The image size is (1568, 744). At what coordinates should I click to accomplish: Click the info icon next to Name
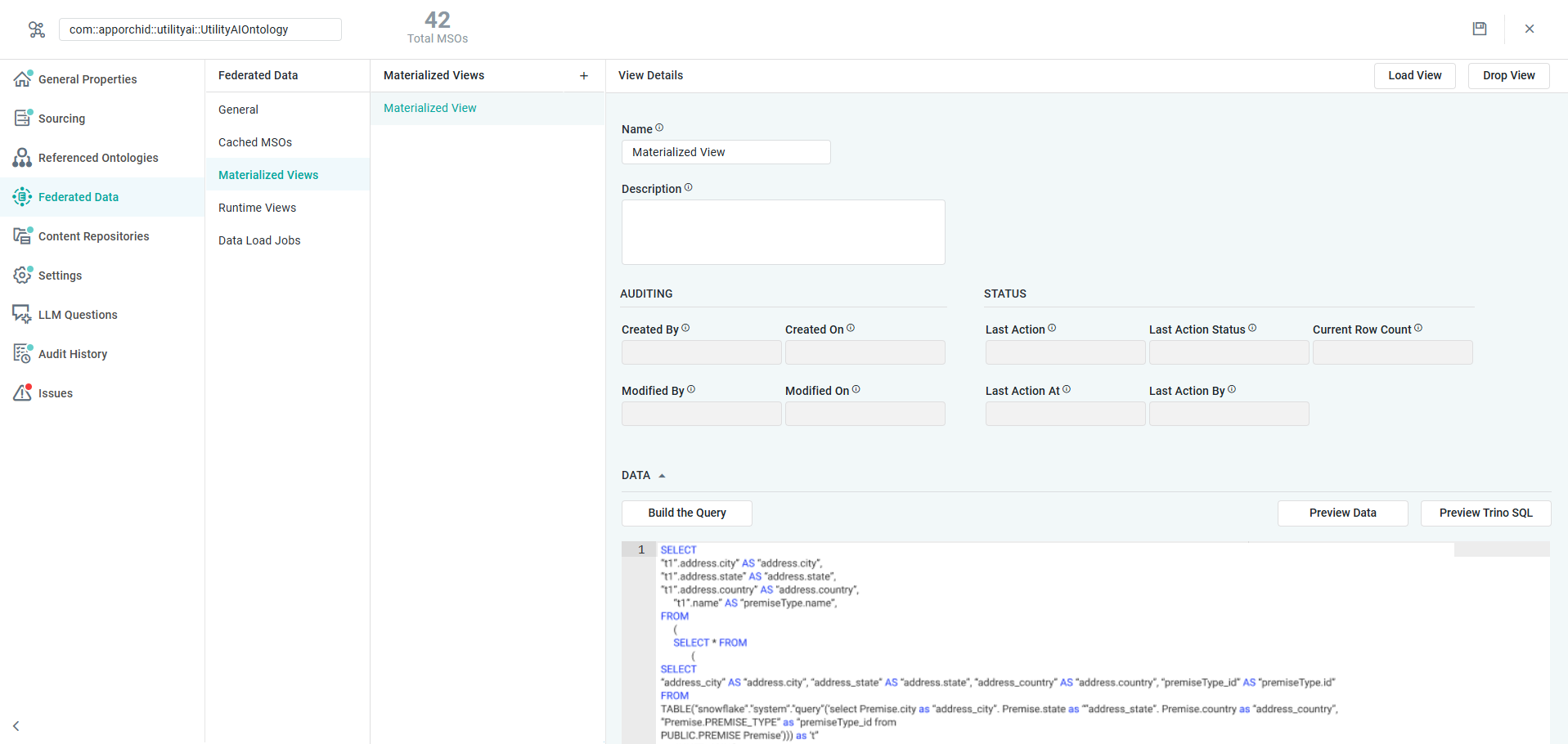[x=659, y=128]
